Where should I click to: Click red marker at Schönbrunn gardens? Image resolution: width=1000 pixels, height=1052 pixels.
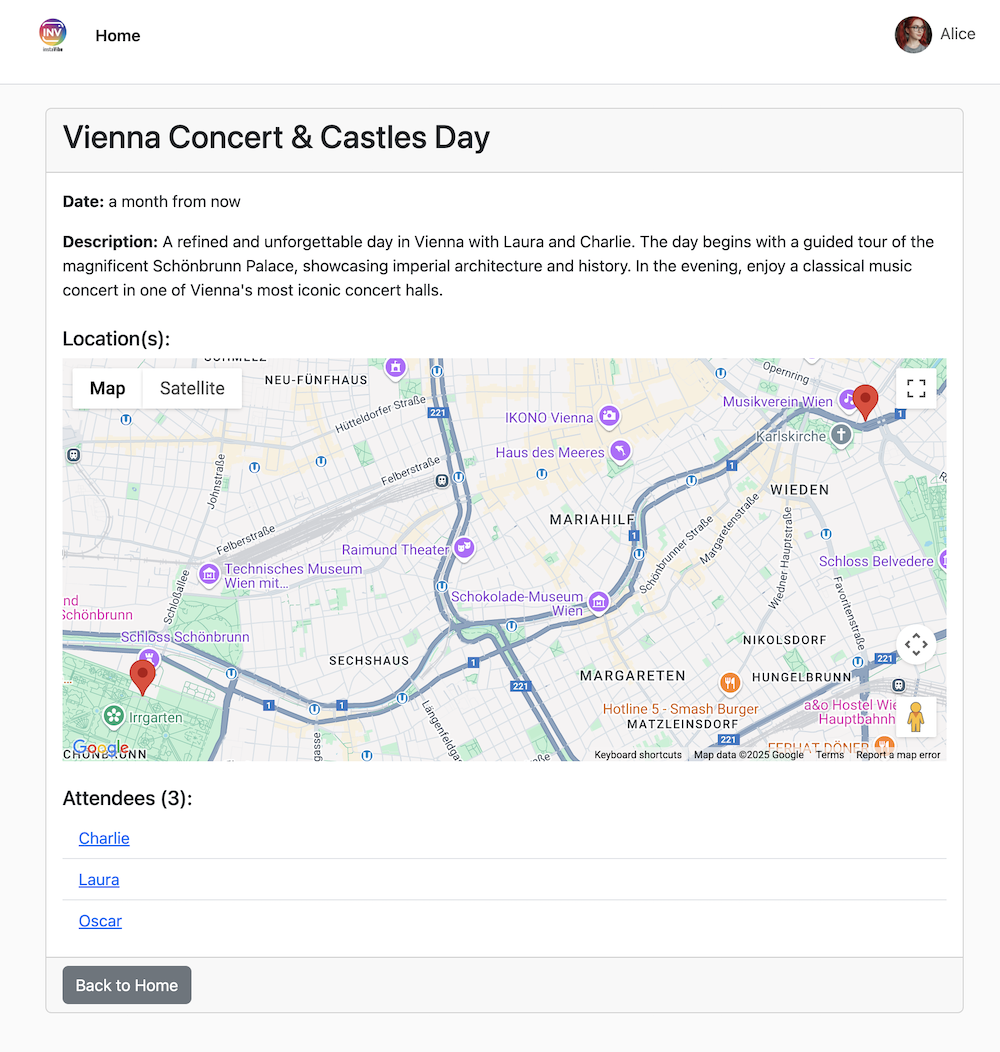click(x=143, y=675)
